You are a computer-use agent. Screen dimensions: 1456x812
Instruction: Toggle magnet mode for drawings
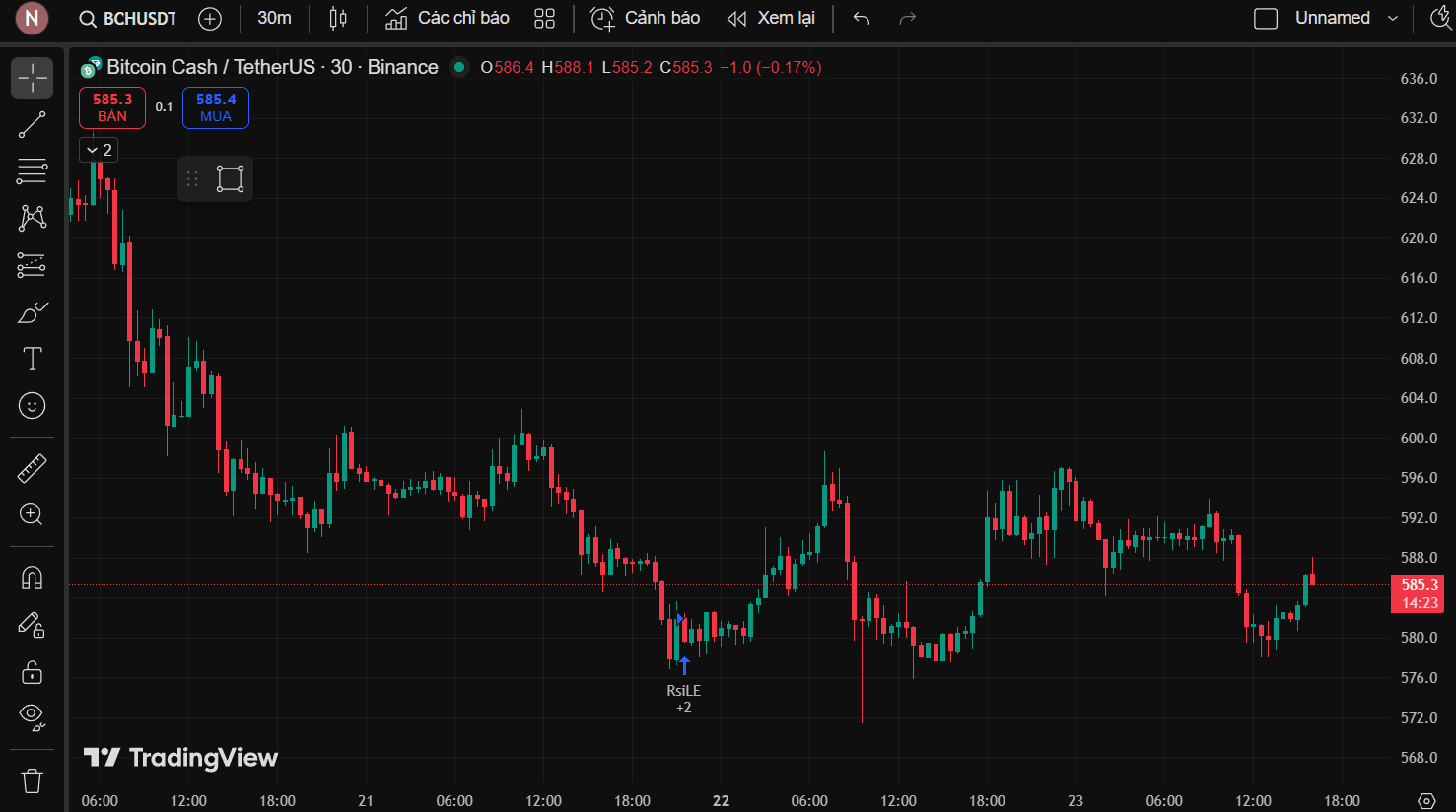pos(32,577)
